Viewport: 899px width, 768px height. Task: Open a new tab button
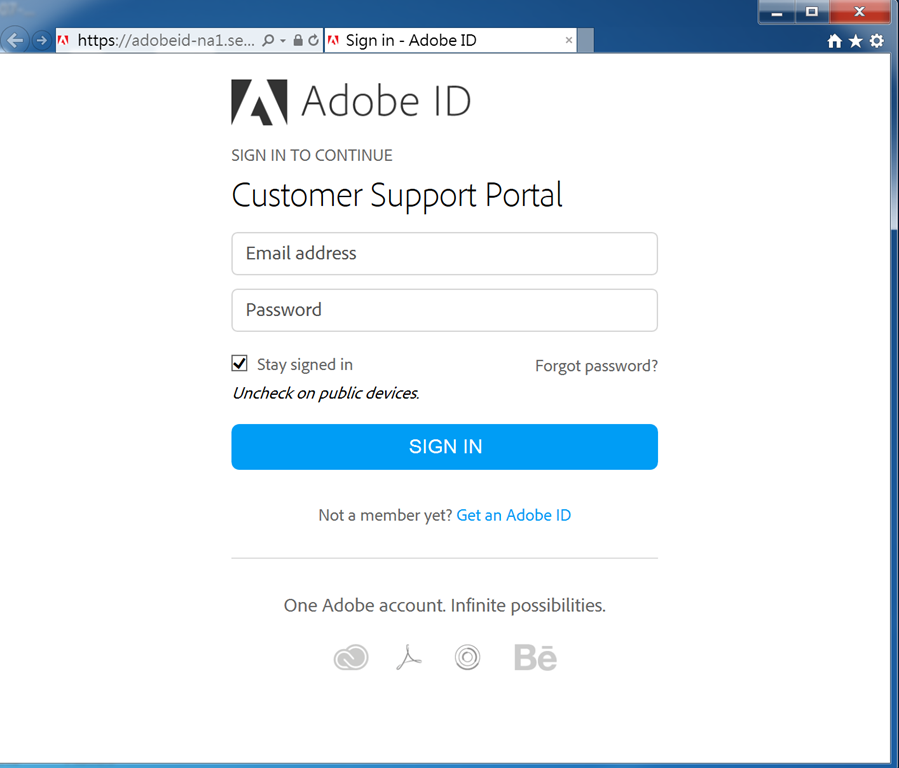[x=585, y=40]
